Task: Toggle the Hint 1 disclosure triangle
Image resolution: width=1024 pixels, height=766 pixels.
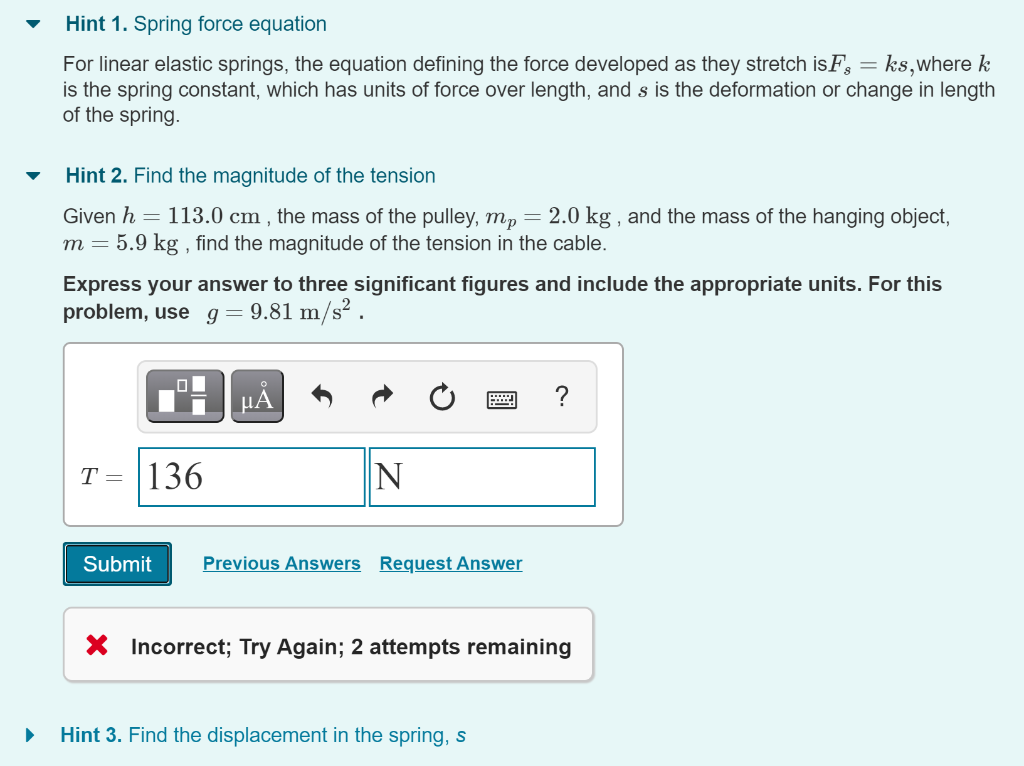Action: point(33,22)
